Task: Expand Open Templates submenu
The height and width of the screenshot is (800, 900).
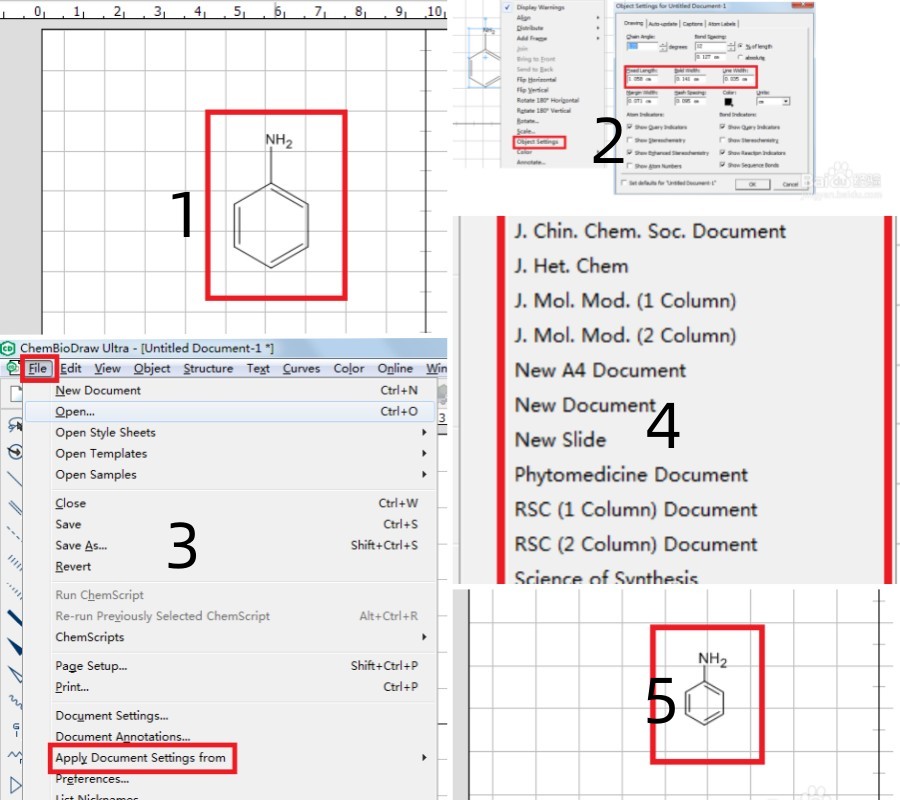Action: pyautogui.click(x=424, y=453)
